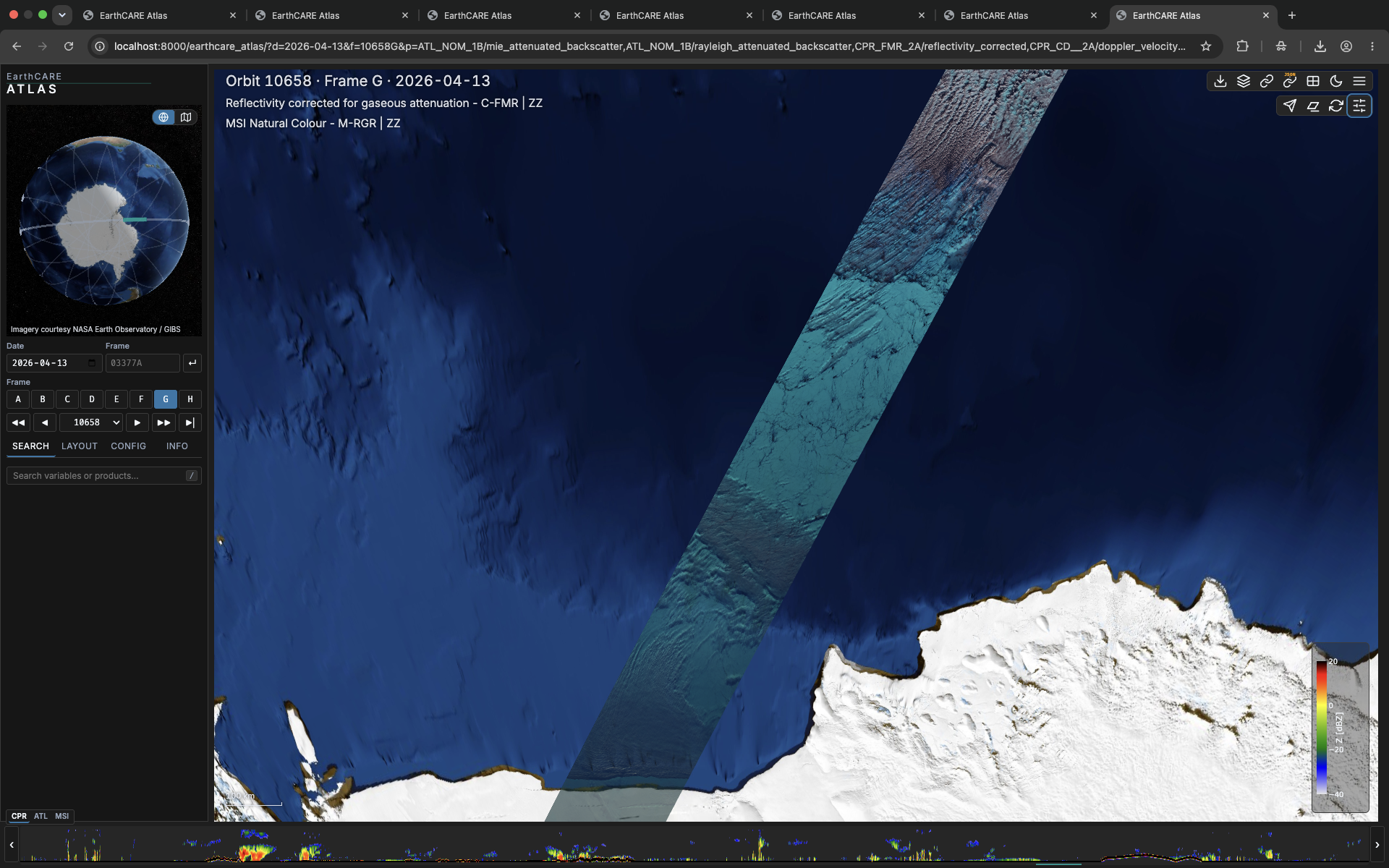Click the globe orbit preview

point(104,221)
